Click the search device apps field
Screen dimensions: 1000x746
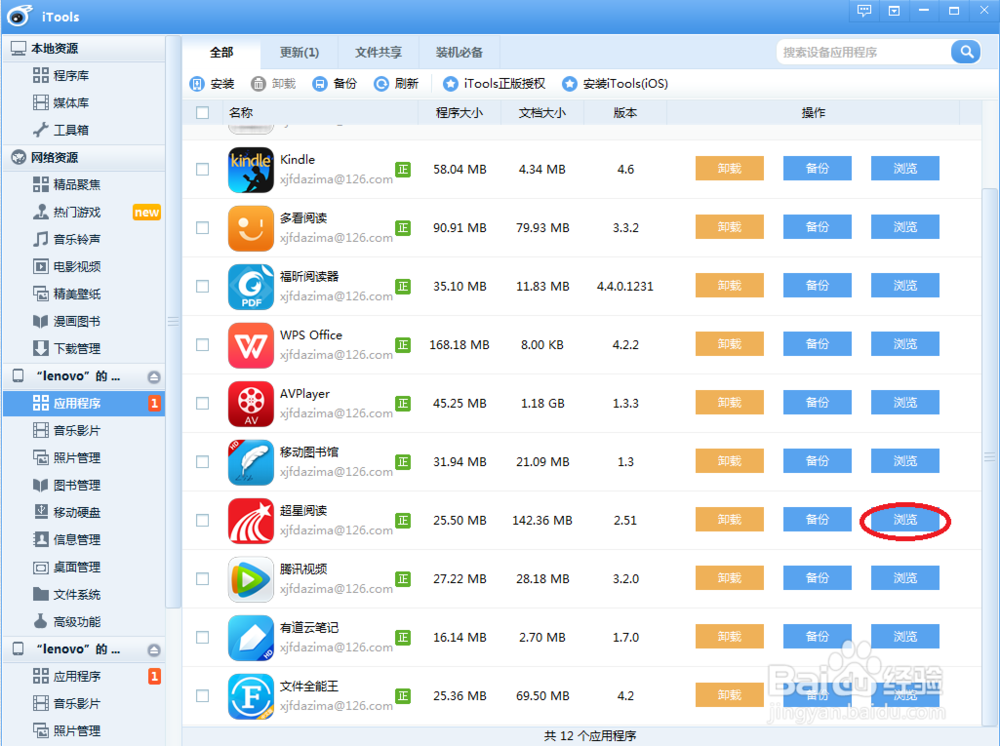864,52
